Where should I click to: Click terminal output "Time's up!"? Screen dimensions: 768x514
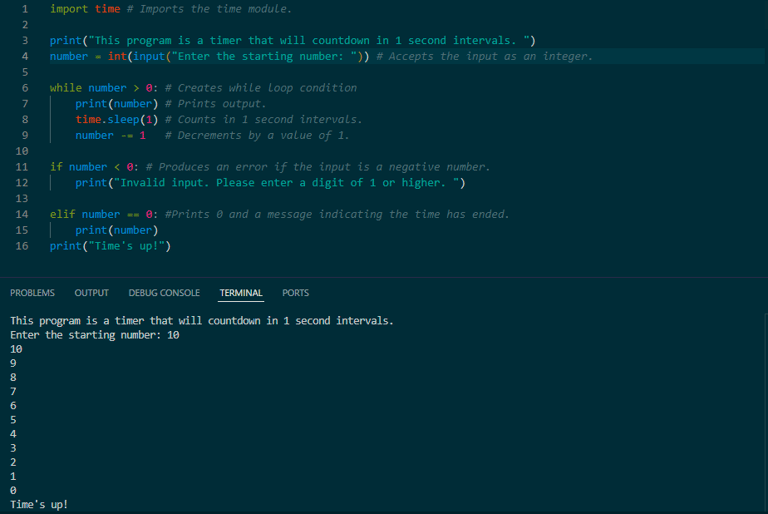[x=39, y=504]
